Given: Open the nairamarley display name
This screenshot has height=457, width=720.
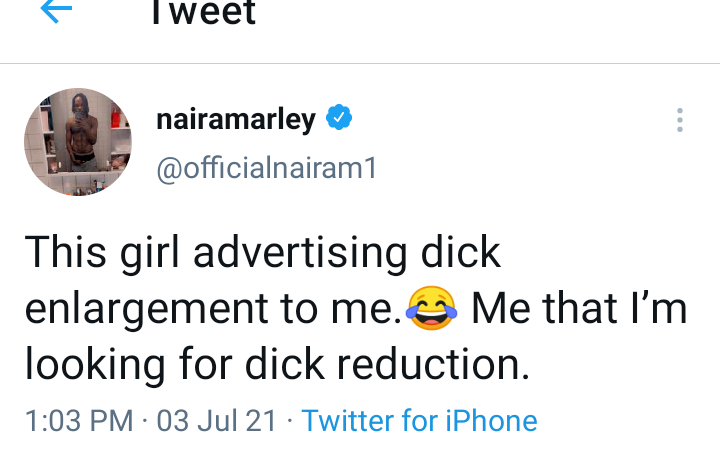Looking at the screenshot, I should (236, 121).
